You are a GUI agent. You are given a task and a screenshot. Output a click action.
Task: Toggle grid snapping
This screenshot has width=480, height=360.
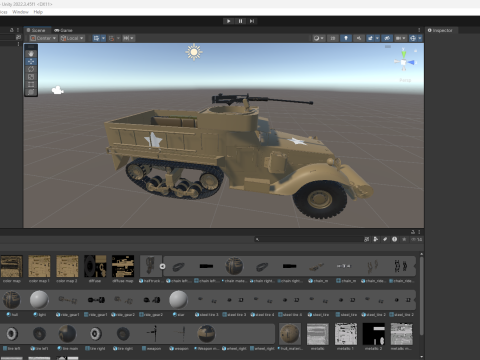[x=111, y=38]
